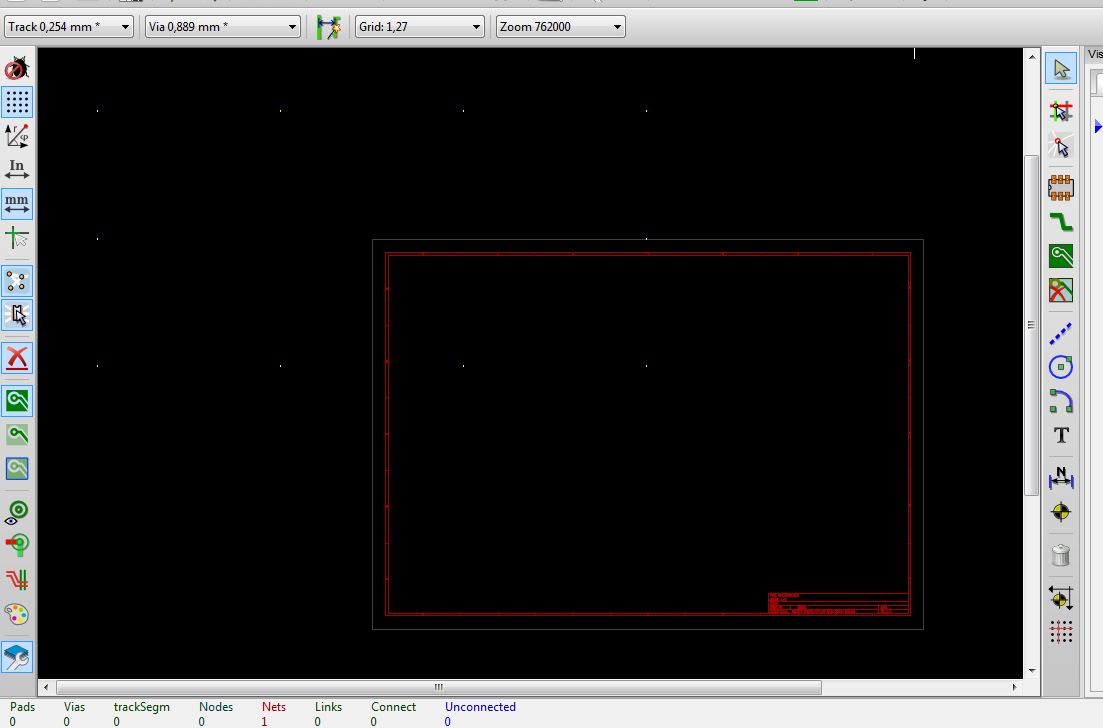Image resolution: width=1103 pixels, height=728 pixels.
Task: Select the Add tracks and vias tool
Action: tap(1061, 222)
